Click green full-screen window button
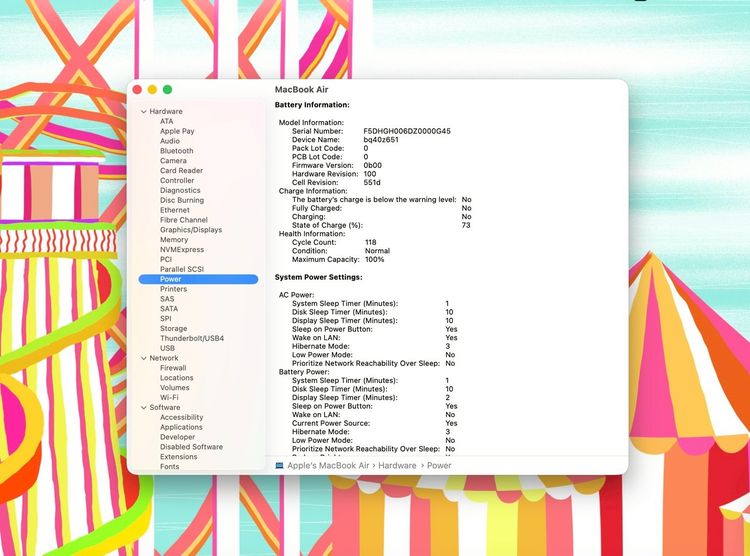This screenshot has height=556, width=750. point(168,90)
